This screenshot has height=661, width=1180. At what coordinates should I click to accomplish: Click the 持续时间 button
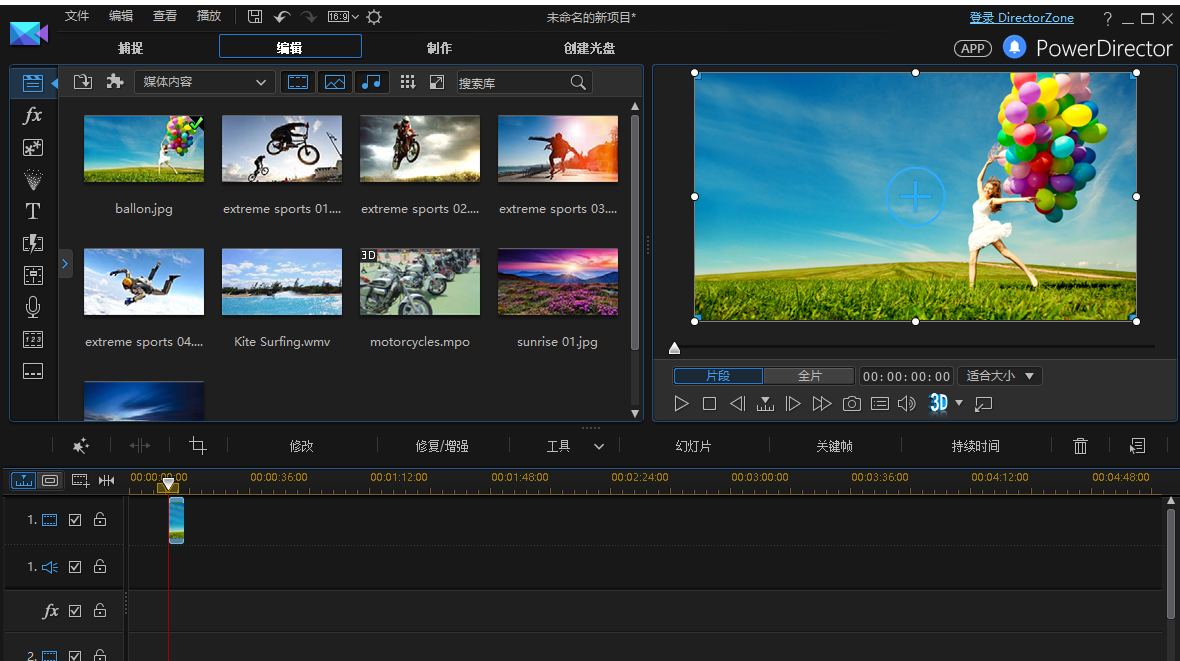tap(975, 446)
